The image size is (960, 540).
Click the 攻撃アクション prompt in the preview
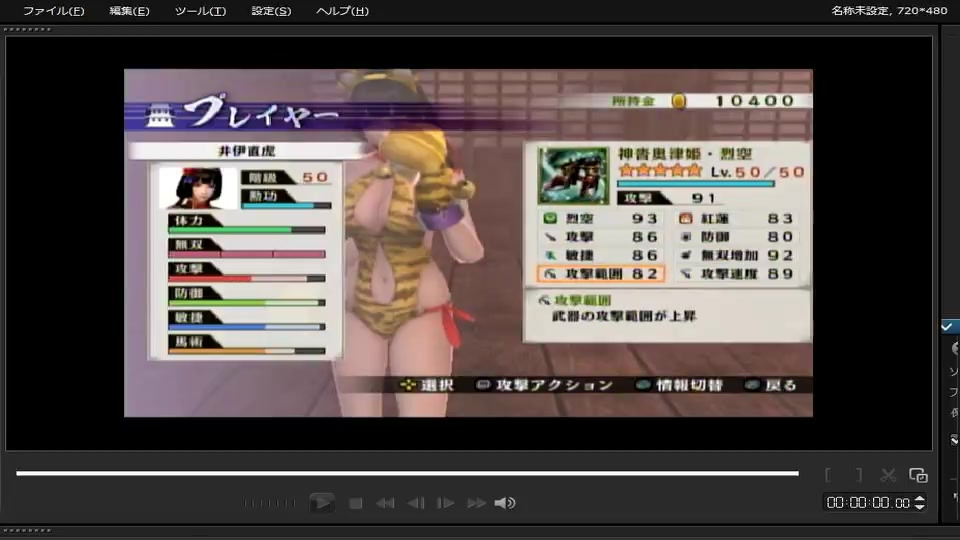(x=545, y=385)
